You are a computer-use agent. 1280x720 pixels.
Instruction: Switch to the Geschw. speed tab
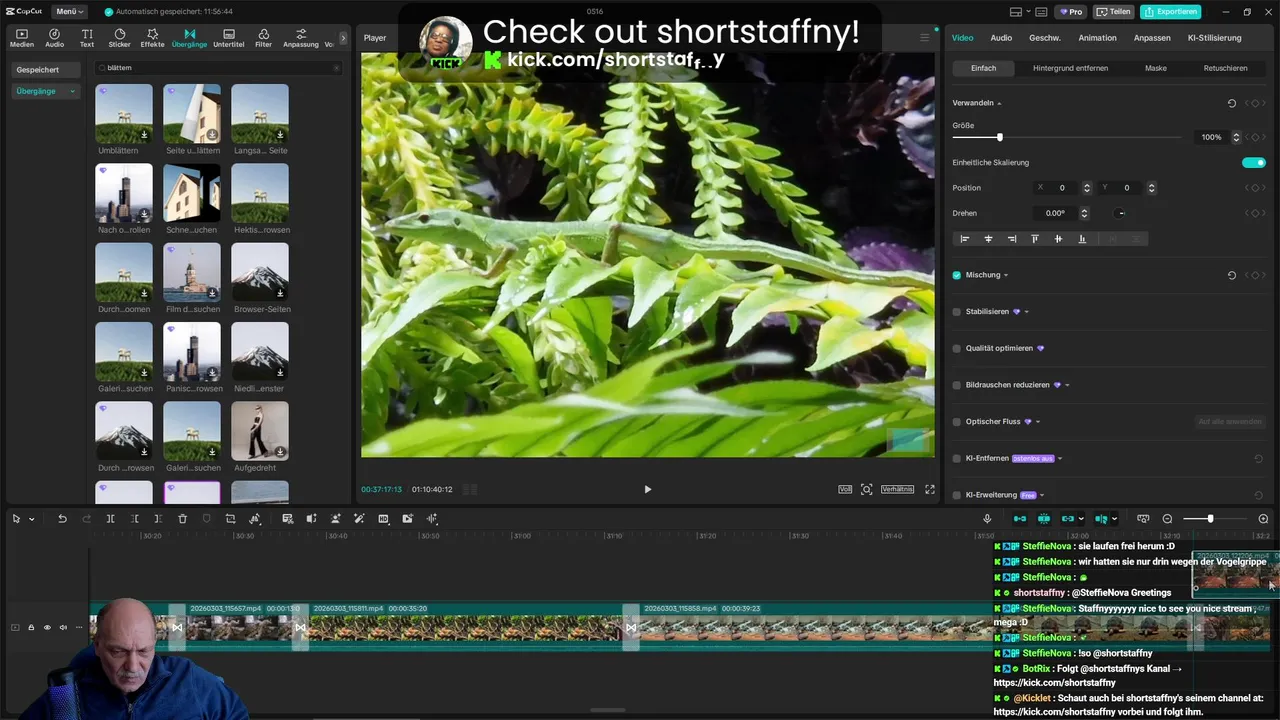(1045, 38)
